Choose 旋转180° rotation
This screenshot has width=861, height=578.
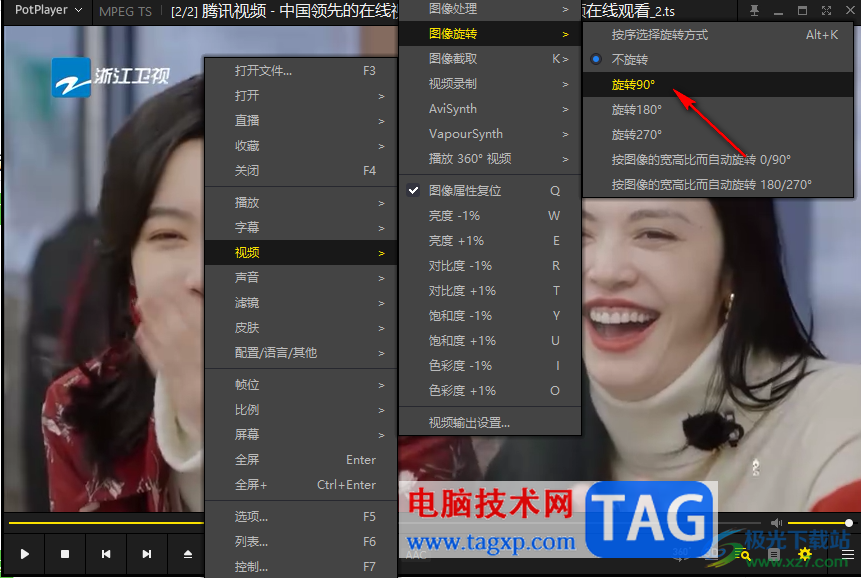tap(718, 110)
